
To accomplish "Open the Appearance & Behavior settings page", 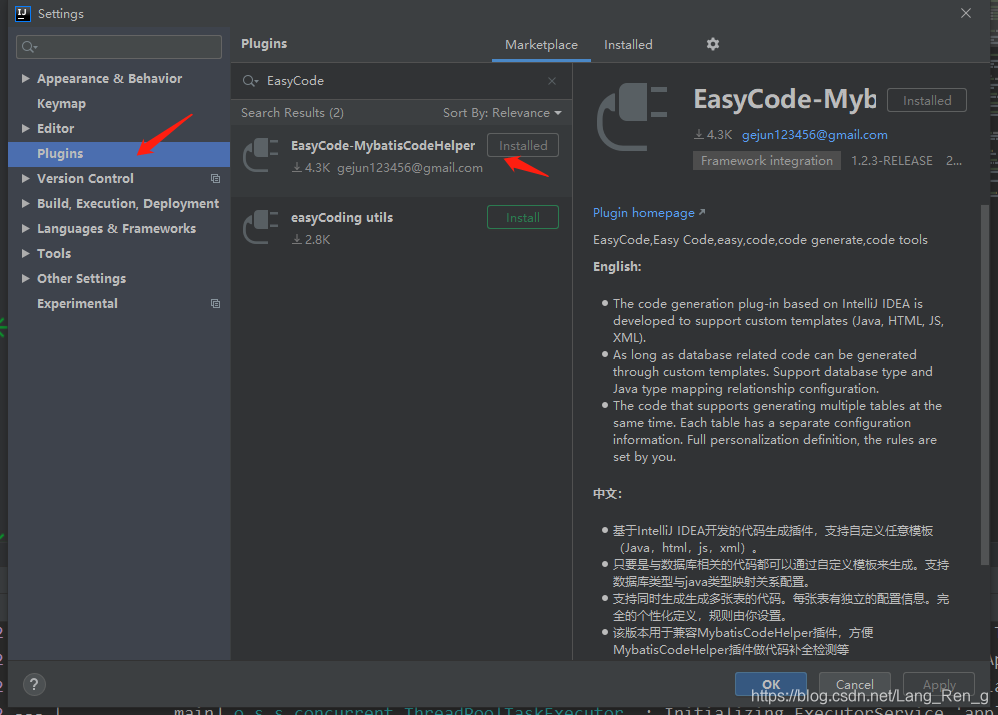I will (109, 78).
